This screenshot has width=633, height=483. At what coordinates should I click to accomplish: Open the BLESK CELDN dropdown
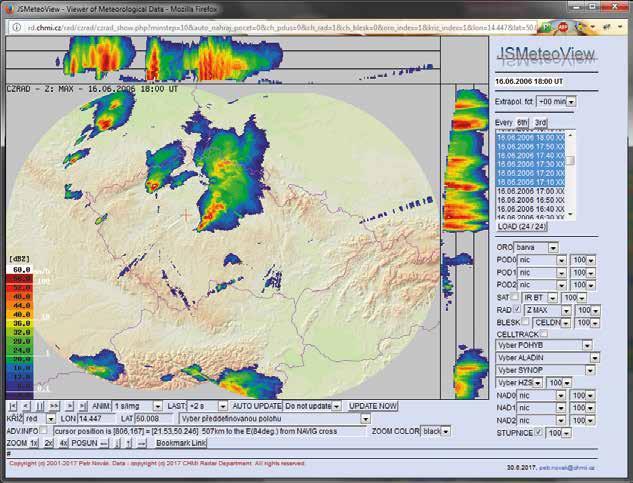[551, 323]
